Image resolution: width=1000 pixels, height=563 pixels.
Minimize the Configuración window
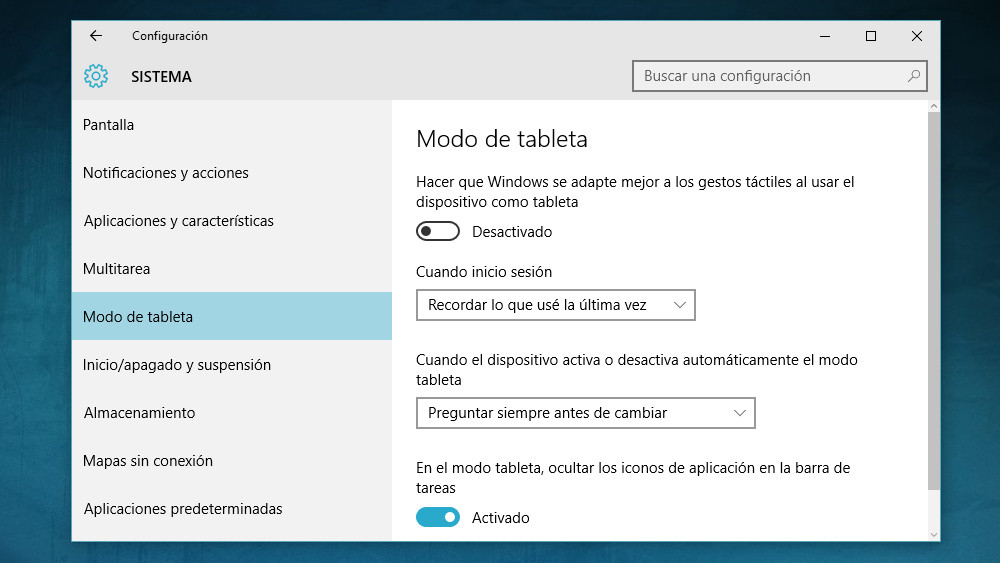click(x=825, y=36)
